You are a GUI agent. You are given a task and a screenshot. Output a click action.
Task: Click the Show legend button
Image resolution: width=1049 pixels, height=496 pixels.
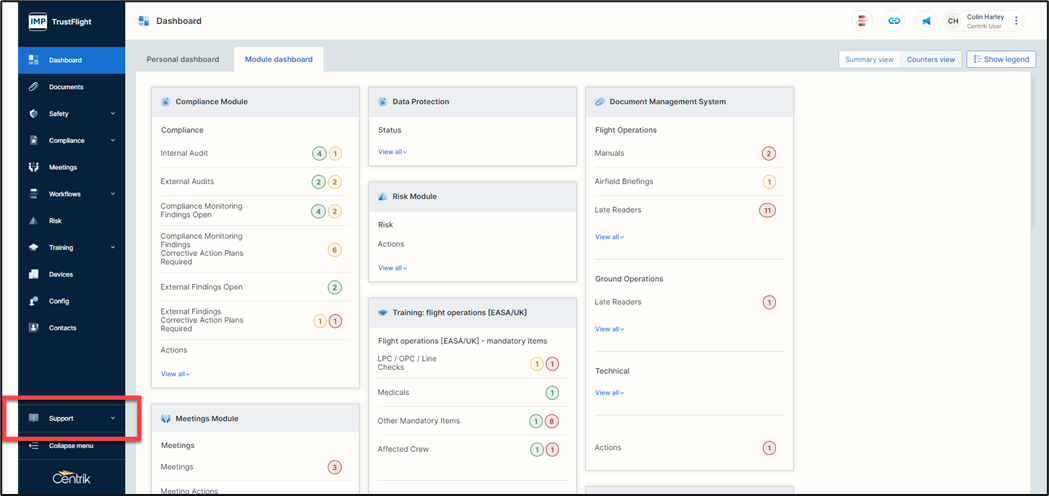point(1001,60)
